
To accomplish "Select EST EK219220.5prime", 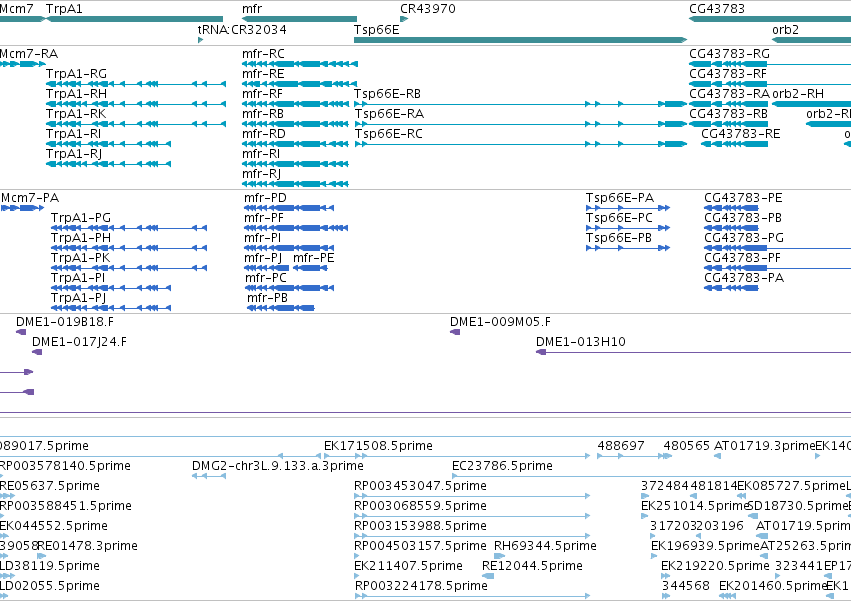I will click(665, 576).
